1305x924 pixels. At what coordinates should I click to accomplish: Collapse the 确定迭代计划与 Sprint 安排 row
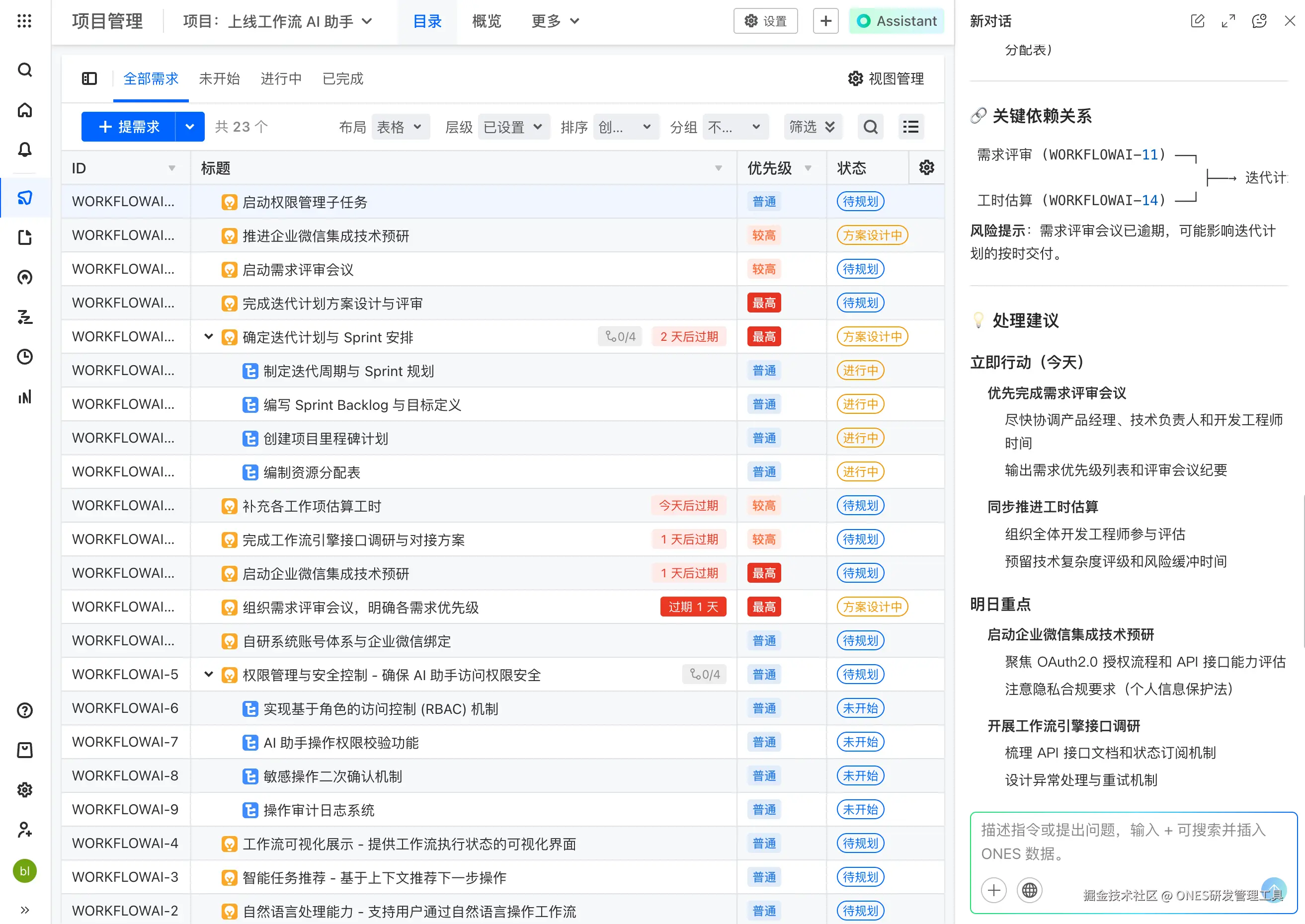208,337
